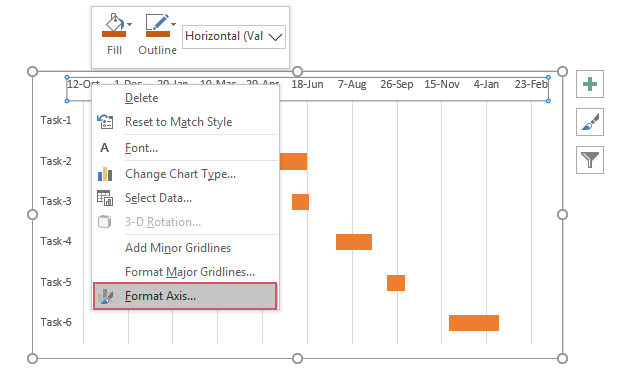
Task: Select the orange Task-6 bar
Action: coord(474,323)
